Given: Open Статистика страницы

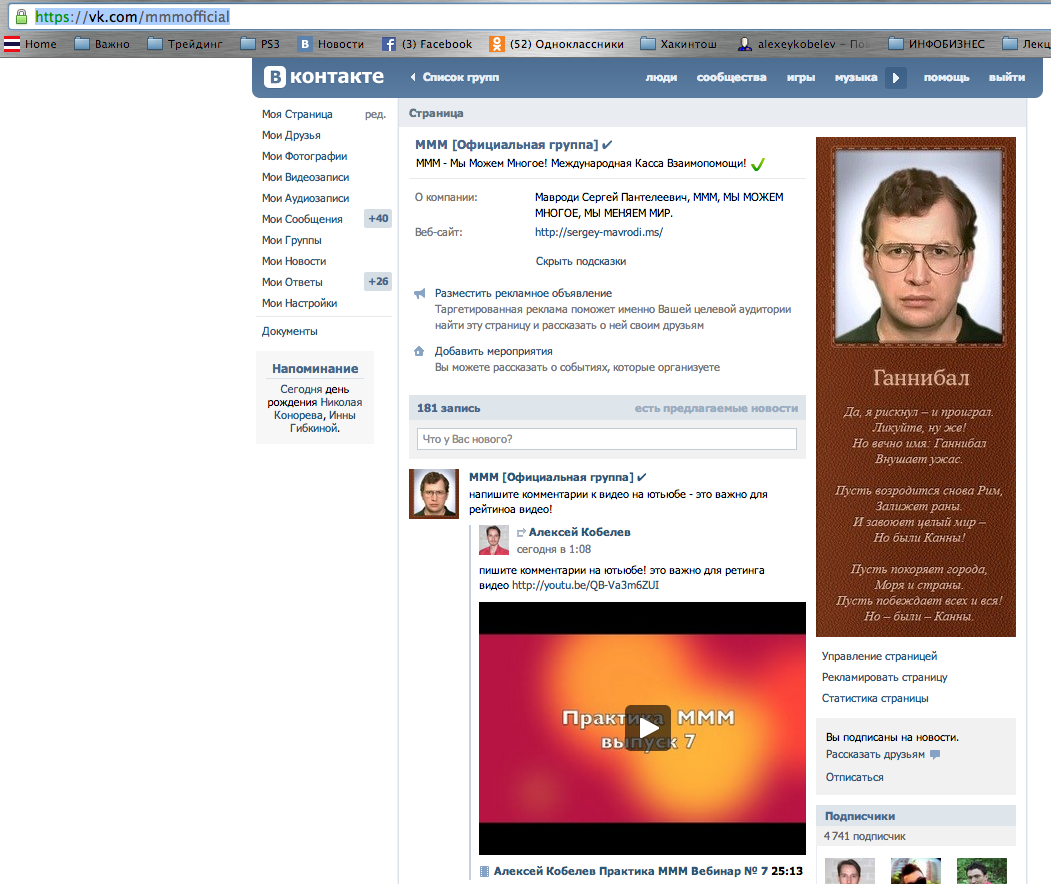Looking at the screenshot, I should click(875, 698).
